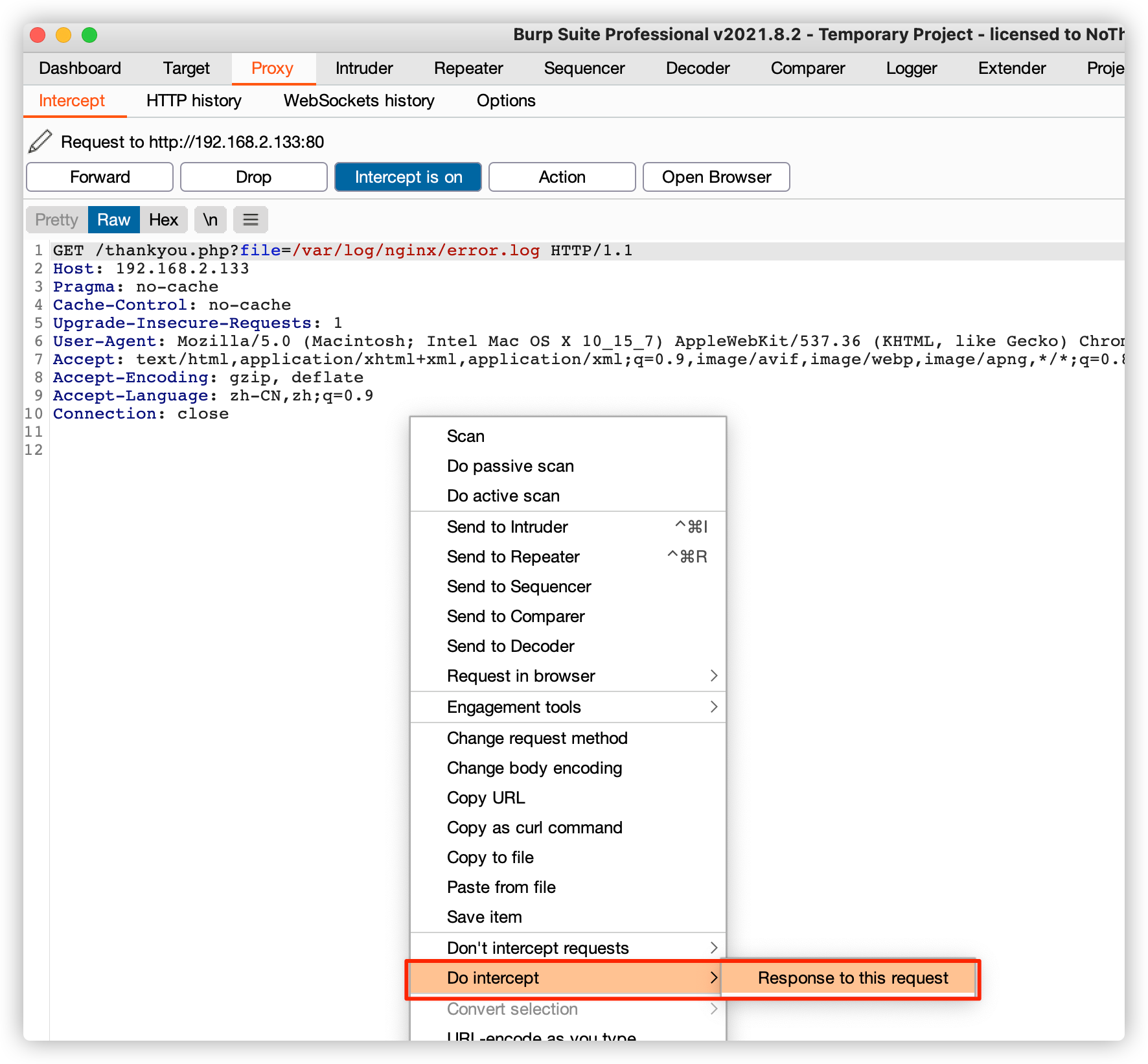Click the Open Browser button
1148x1064 pixels.
pyautogui.click(x=717, y=177)
